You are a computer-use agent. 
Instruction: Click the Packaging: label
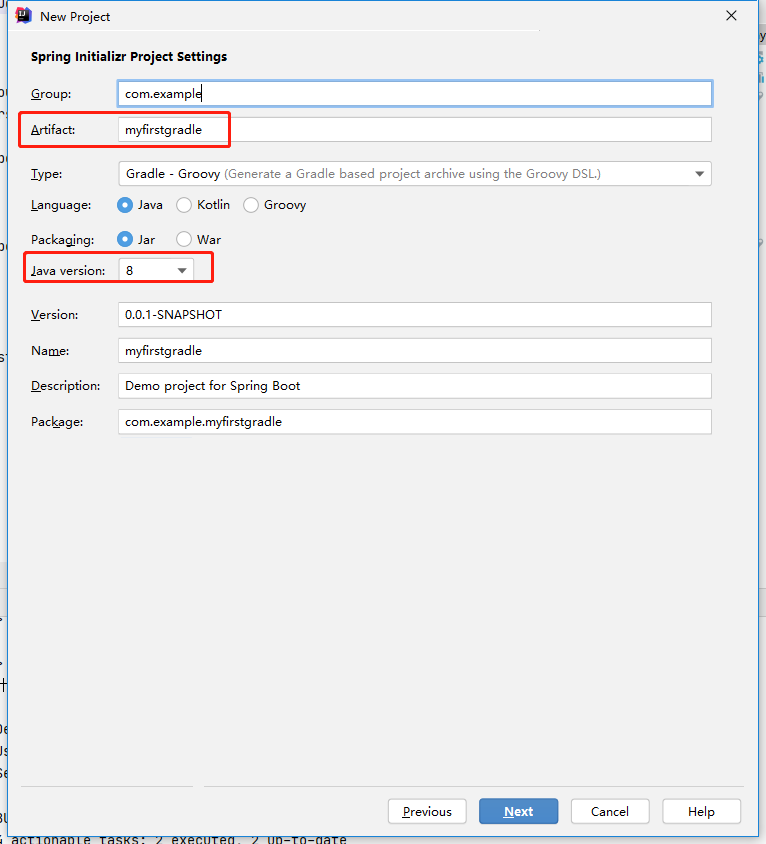point(62,240)
